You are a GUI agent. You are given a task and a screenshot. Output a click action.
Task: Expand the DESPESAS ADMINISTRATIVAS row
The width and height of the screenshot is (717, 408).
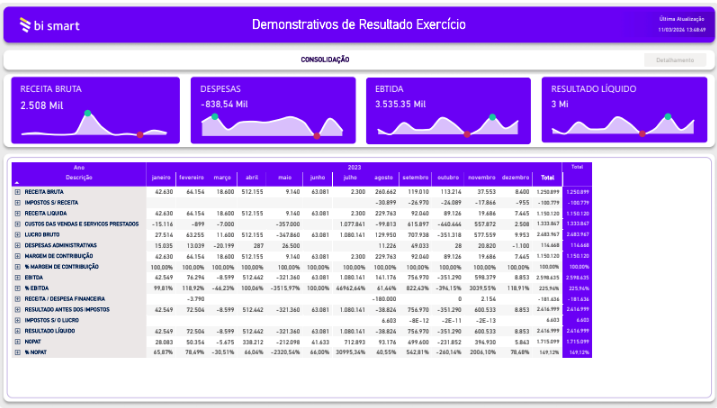[x=17, y=244]
